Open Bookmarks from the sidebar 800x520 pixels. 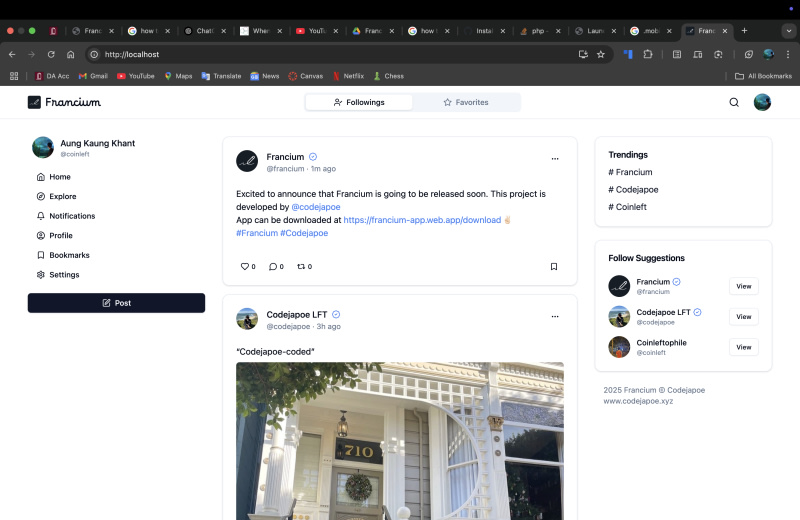coord(69,255)
